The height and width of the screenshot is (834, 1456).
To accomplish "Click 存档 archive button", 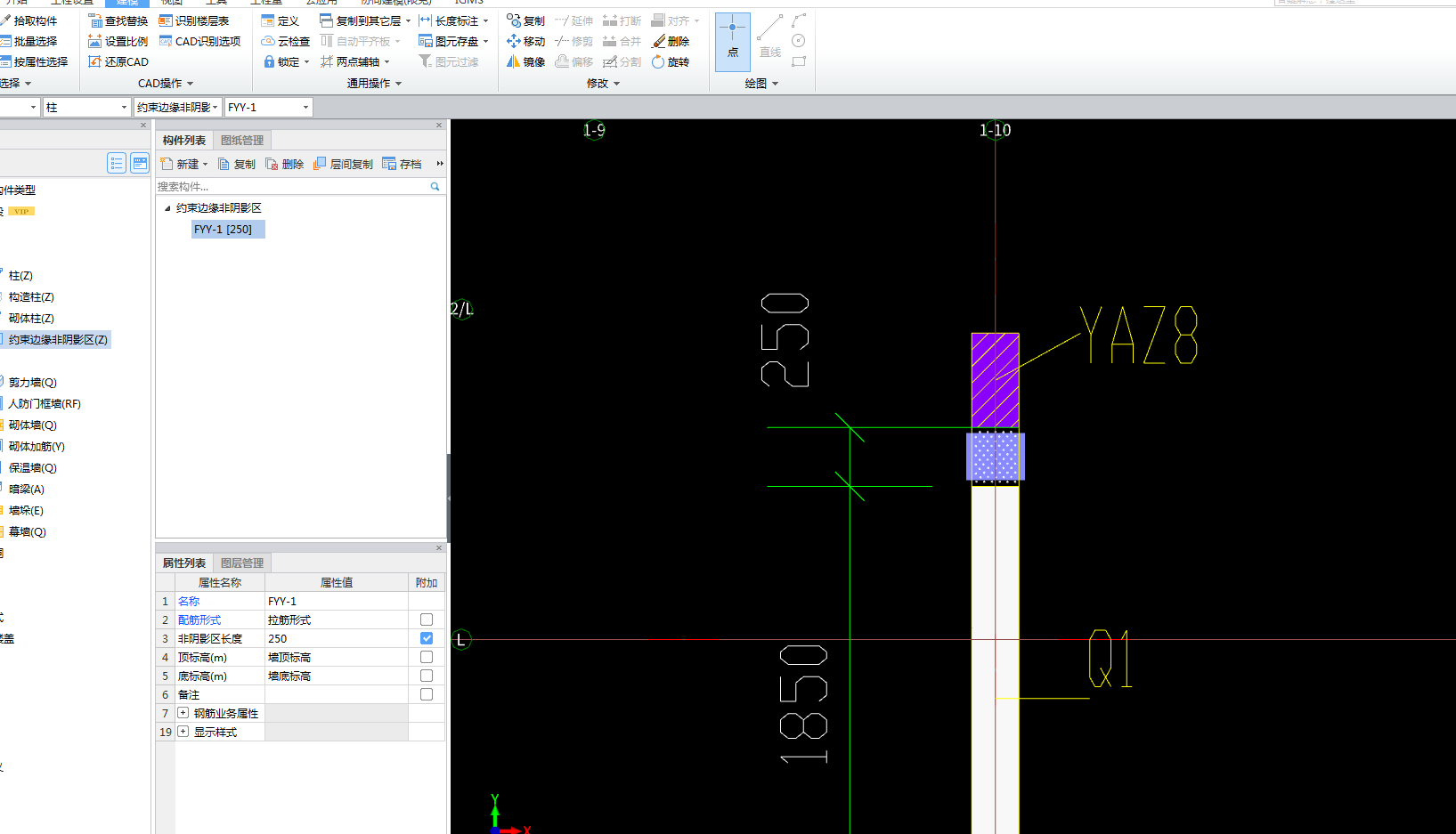I will pos(402,164).
